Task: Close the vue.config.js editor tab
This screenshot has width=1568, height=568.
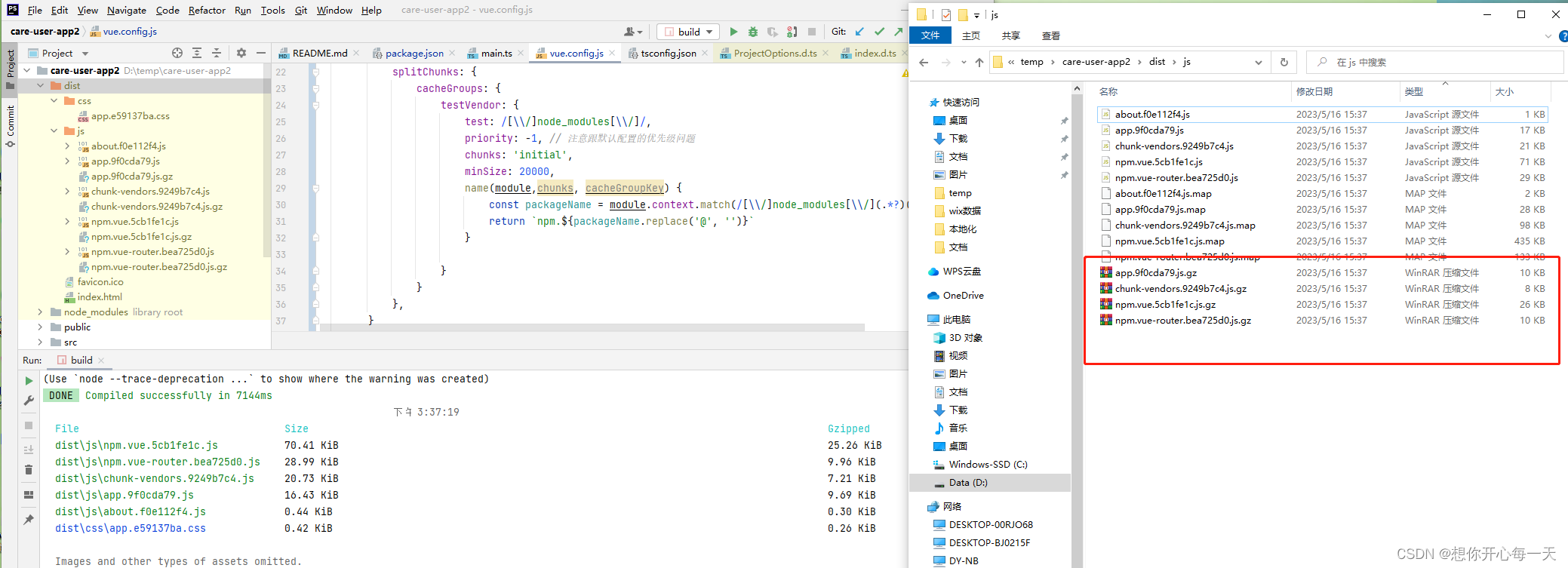Action: click(612, 53)
